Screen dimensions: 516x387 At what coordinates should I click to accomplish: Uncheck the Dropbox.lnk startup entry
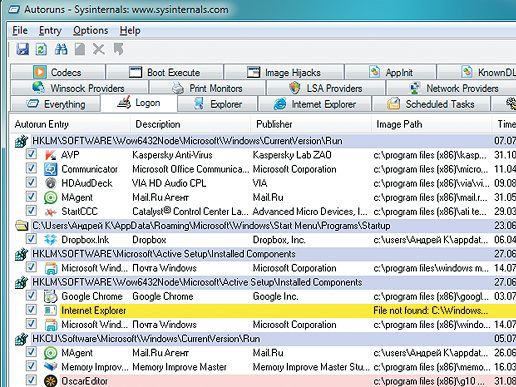pos(31,239)
